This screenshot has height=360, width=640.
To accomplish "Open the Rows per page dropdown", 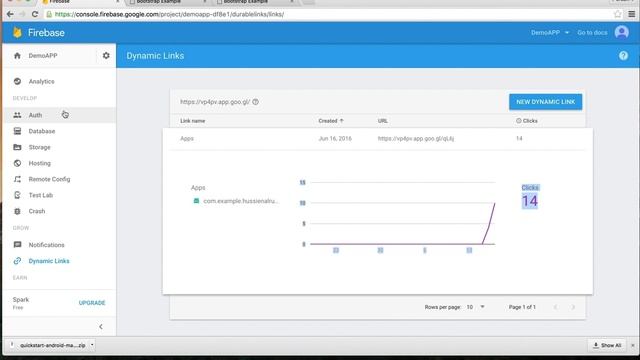I will [x=476, y=307].
